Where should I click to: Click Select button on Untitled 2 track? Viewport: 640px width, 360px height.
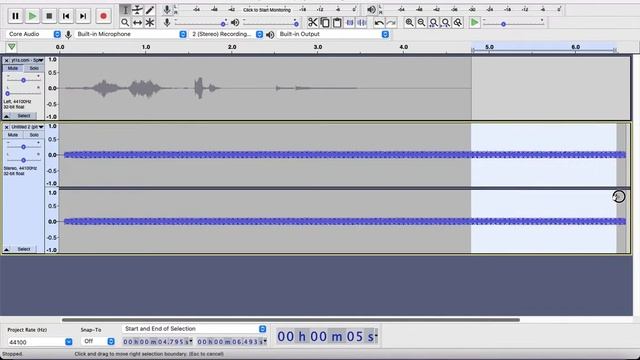click(24, 249)
